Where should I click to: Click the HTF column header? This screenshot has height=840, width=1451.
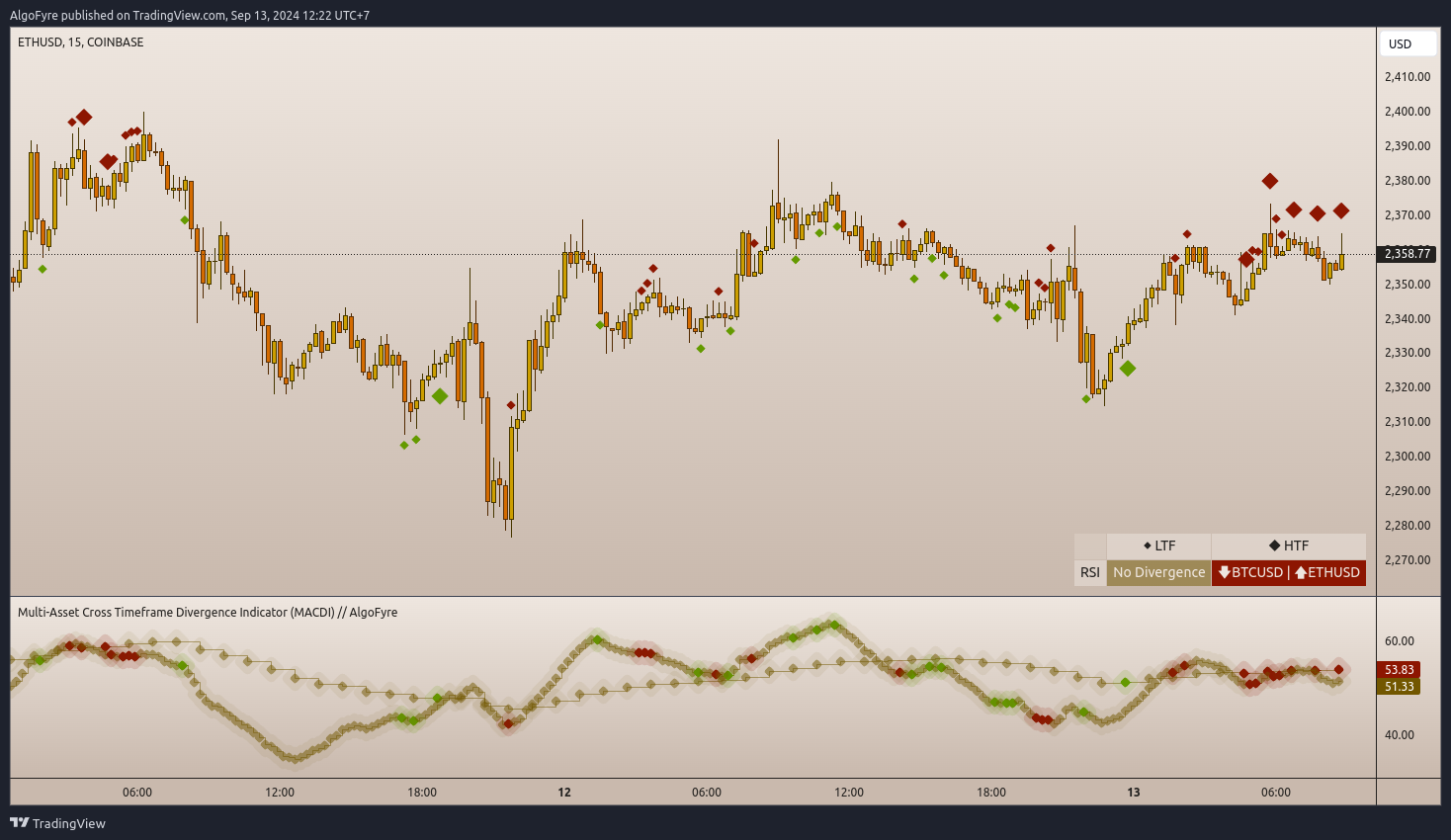pyautogui.click(x=1289, y=546)
